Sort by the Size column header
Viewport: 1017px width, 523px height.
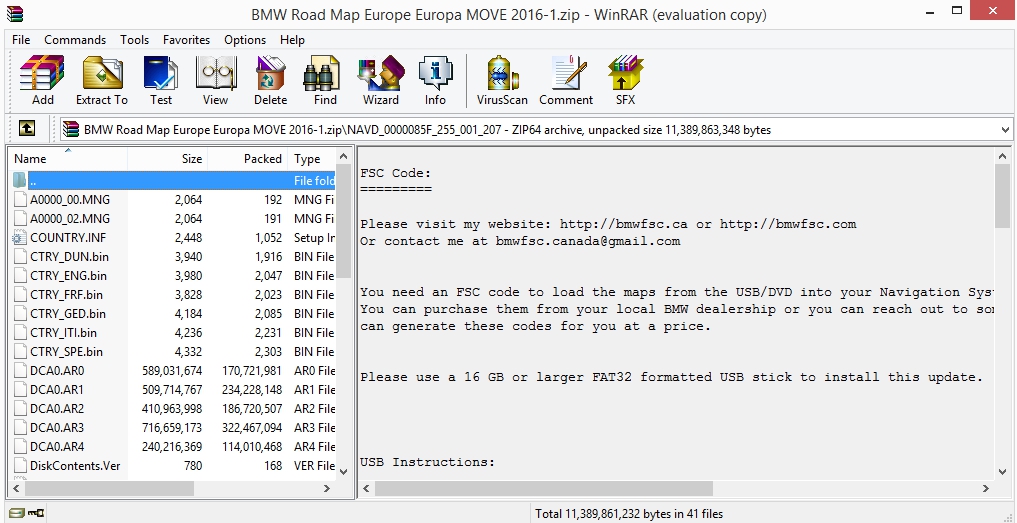pos(167,158)
